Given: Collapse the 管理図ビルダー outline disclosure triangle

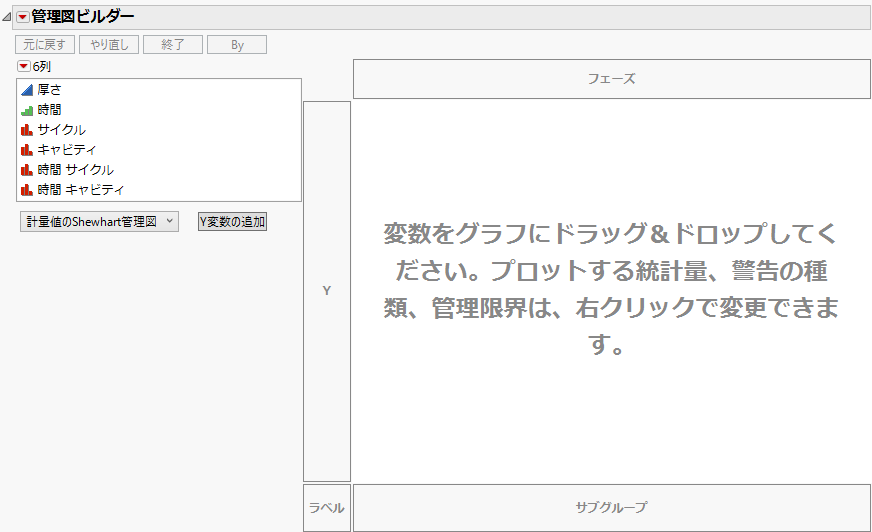Looking at the screenshot, I should coord(7,17).
